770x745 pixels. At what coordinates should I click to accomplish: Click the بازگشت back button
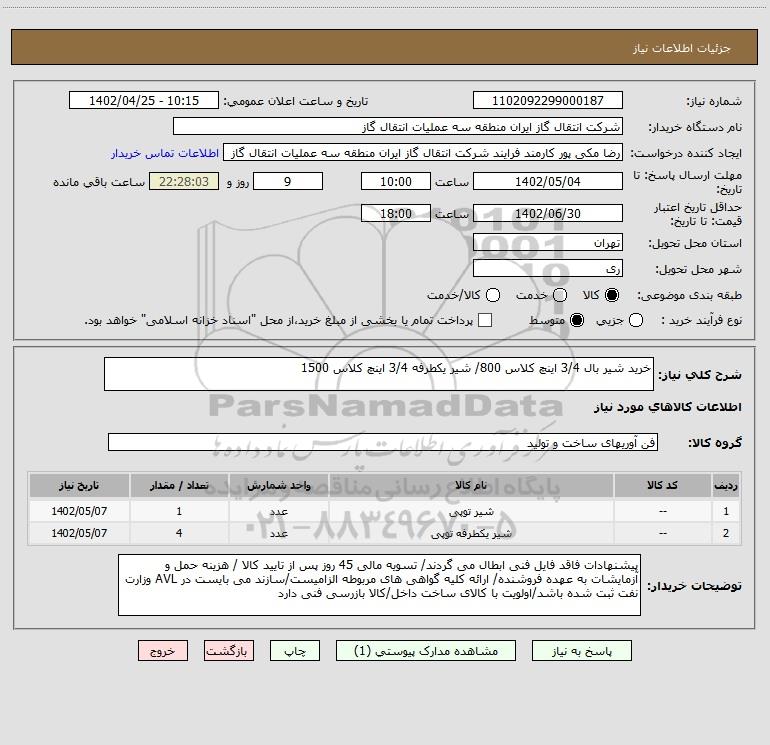pos(229,651)
